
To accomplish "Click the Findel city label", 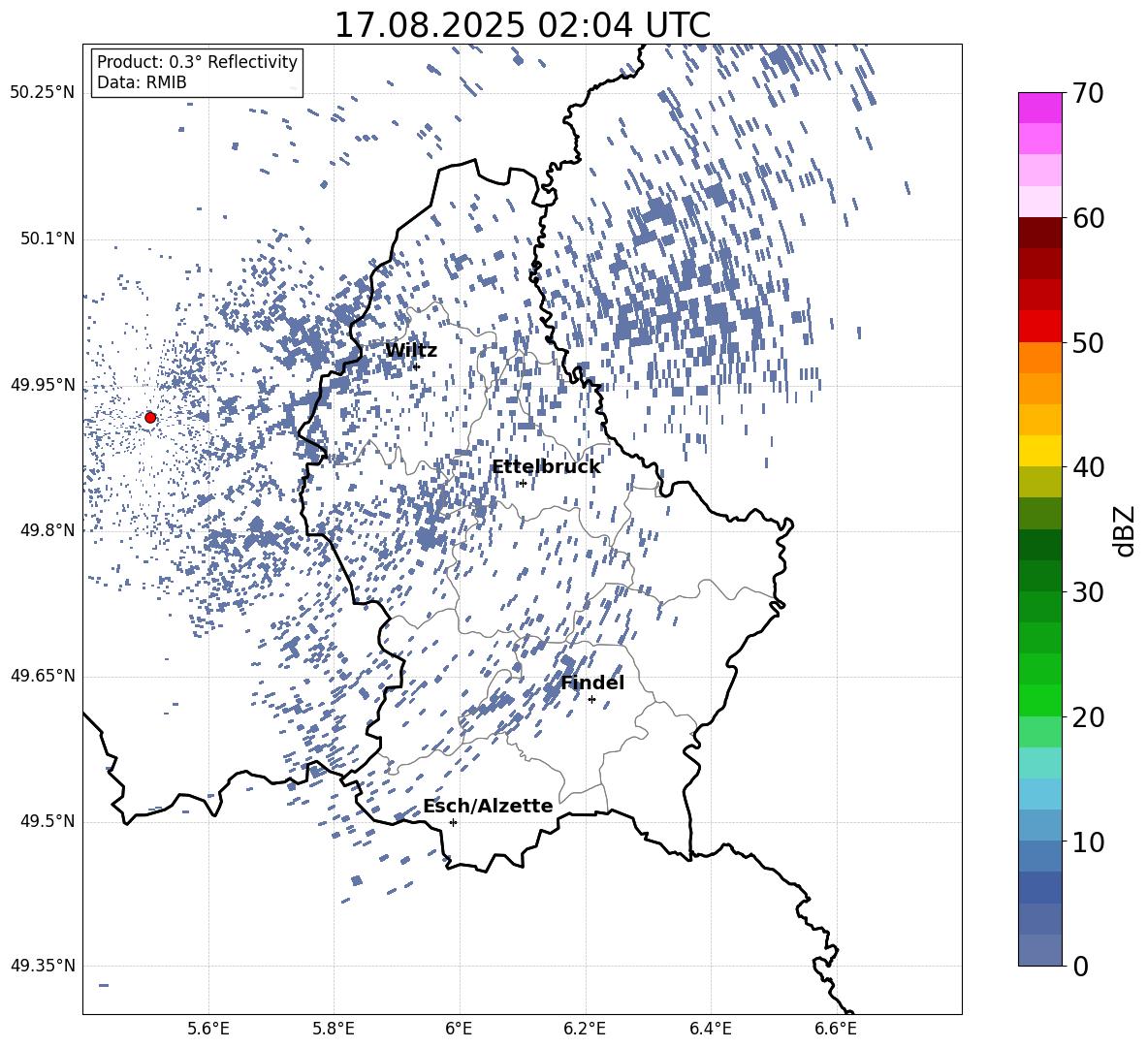I will click(x=592, y=683).
